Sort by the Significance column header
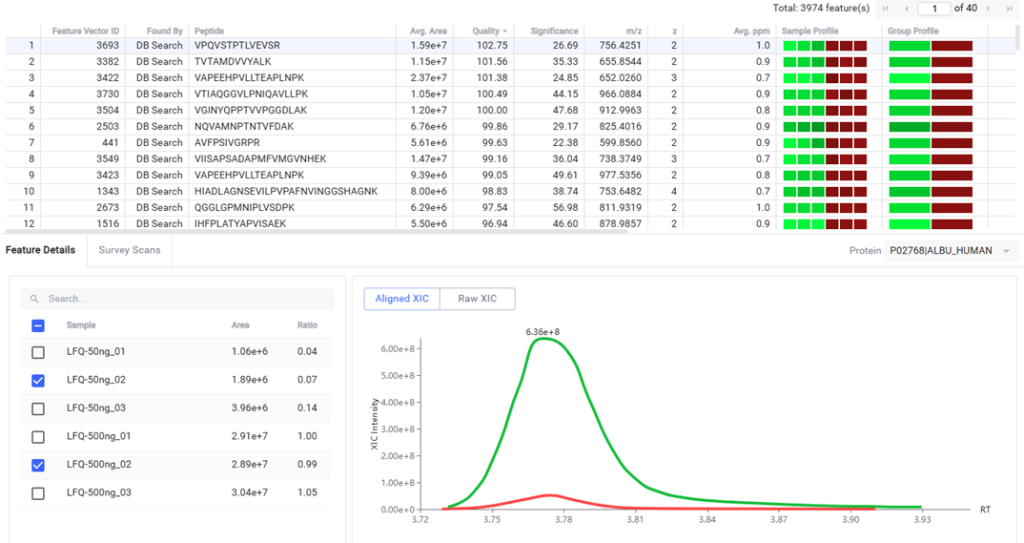Image resolution: width=1024 pixels, height=543 pixels. point(554,31)
